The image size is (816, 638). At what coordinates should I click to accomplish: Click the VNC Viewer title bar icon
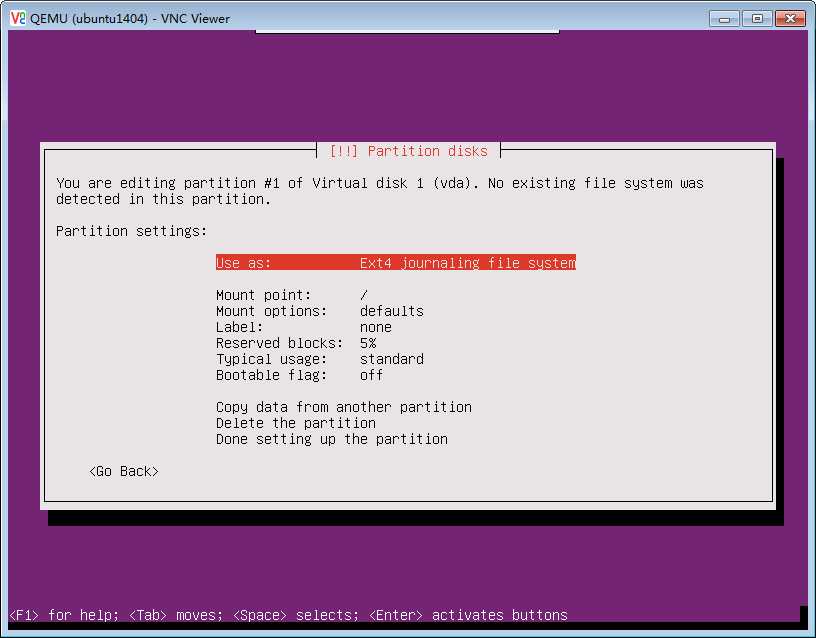(x=17, y=18)
